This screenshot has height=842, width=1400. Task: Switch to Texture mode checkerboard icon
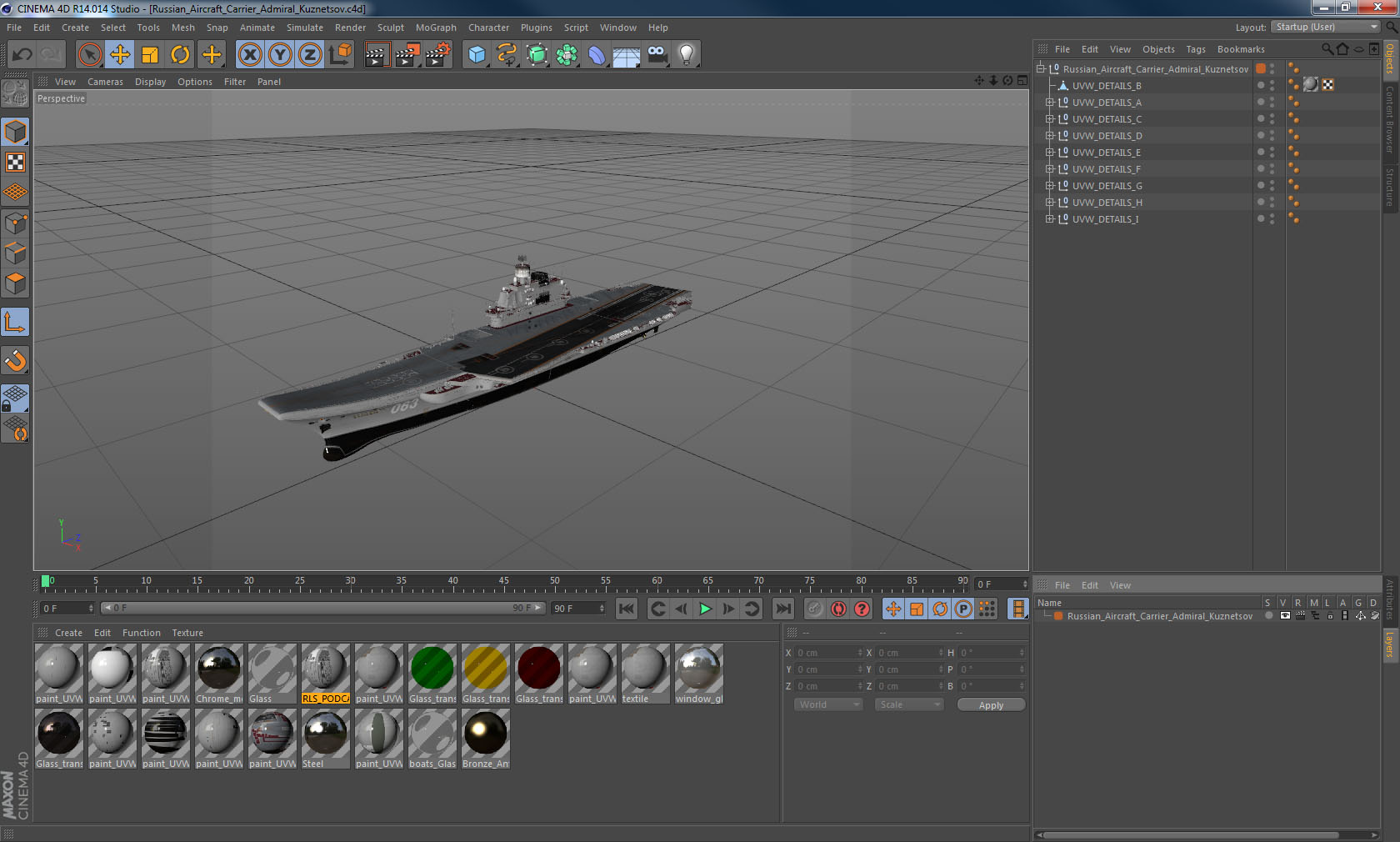(15, 163)
